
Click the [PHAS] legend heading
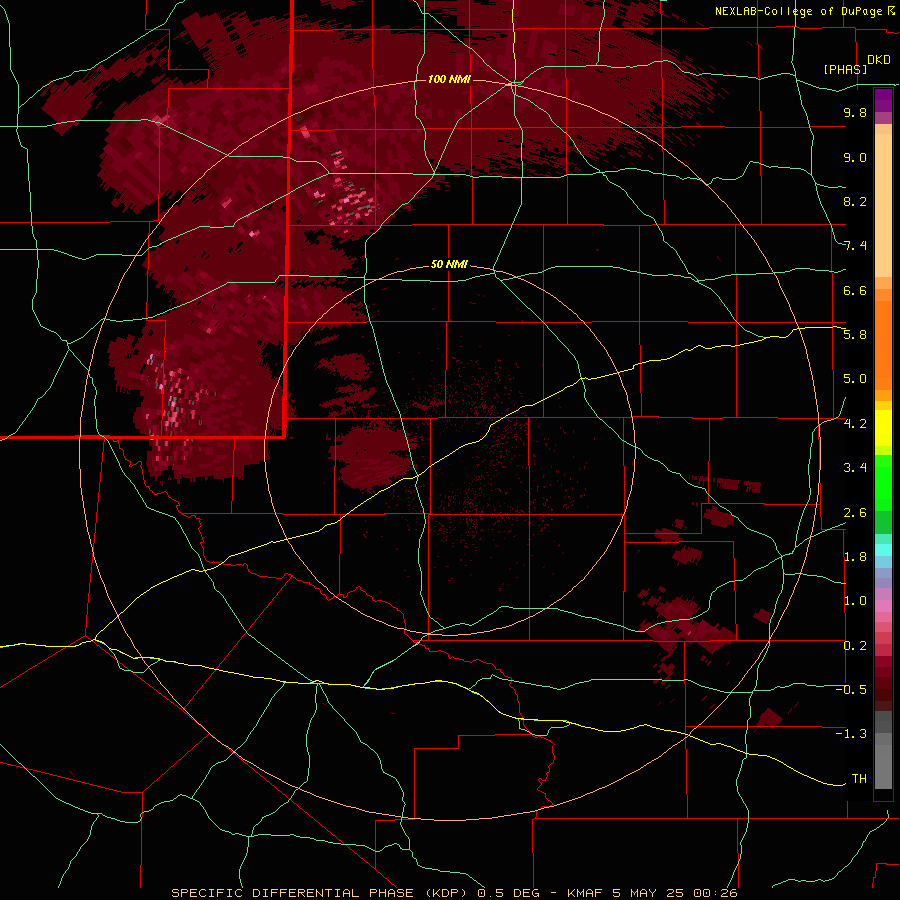(x=845, y=69)
